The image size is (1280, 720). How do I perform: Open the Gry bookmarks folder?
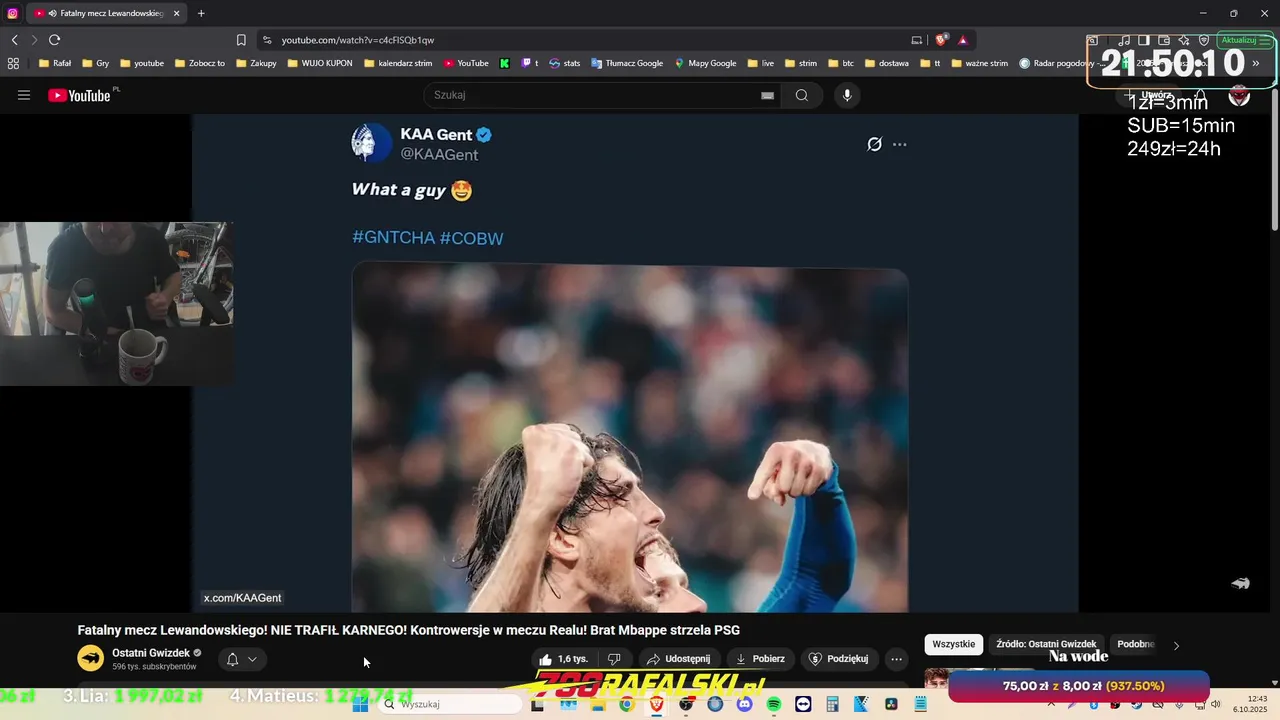[x=96, y=63]
